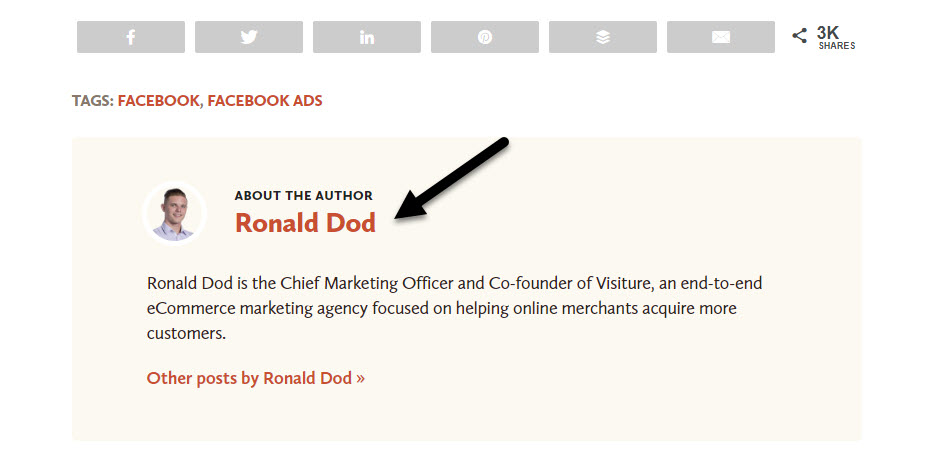The height and width of the screenshot is (455, 945).
Task: Share the post via Buffer
Action: pyautogui.click(x=603, y=37)
